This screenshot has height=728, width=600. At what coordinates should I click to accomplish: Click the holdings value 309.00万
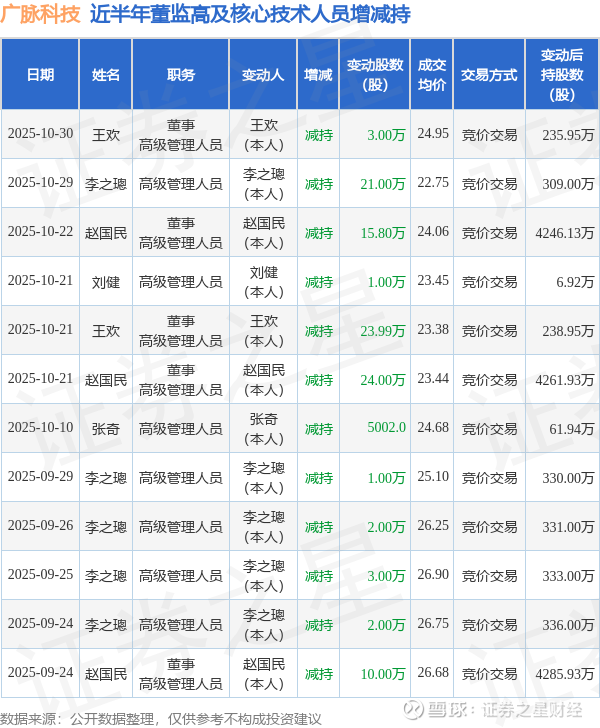click(x=568, y=184)
